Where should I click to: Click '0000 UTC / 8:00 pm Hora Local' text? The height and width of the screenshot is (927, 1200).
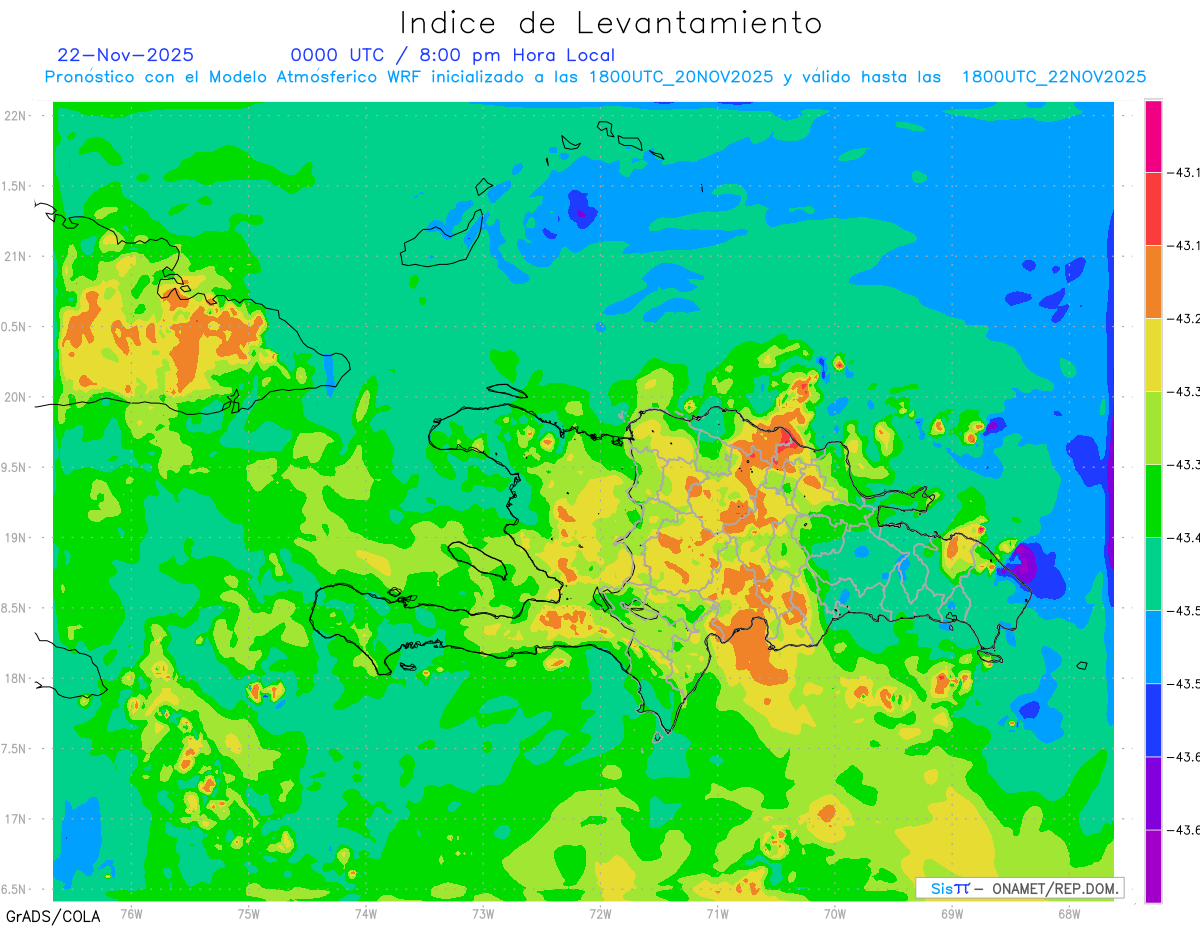tap(453, 55)
